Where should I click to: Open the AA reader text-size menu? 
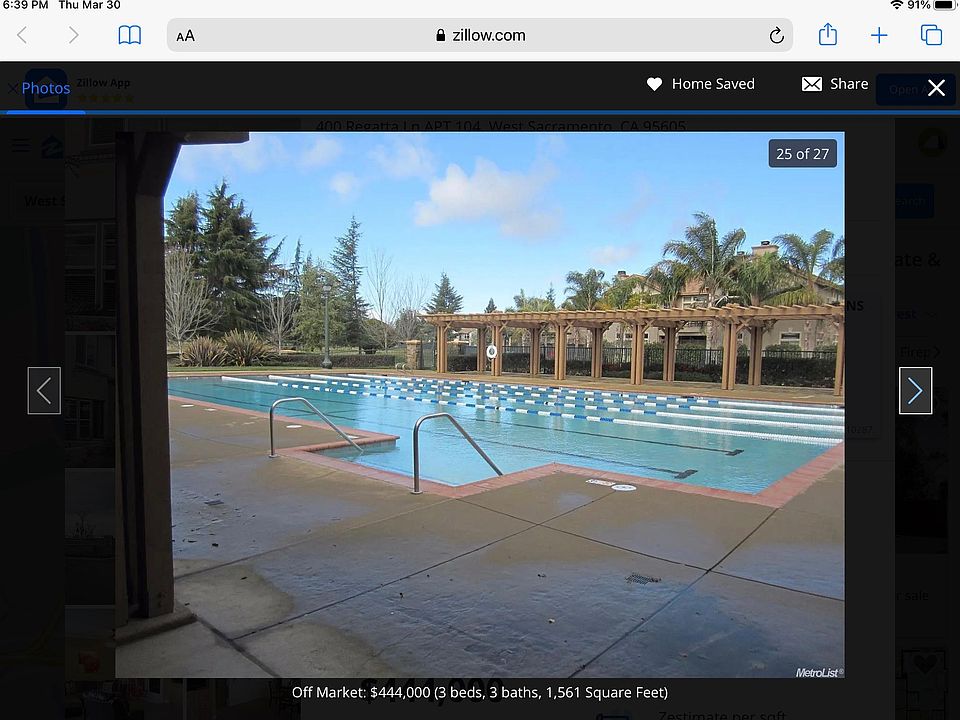pyautogui.click(x=186, y=36)
